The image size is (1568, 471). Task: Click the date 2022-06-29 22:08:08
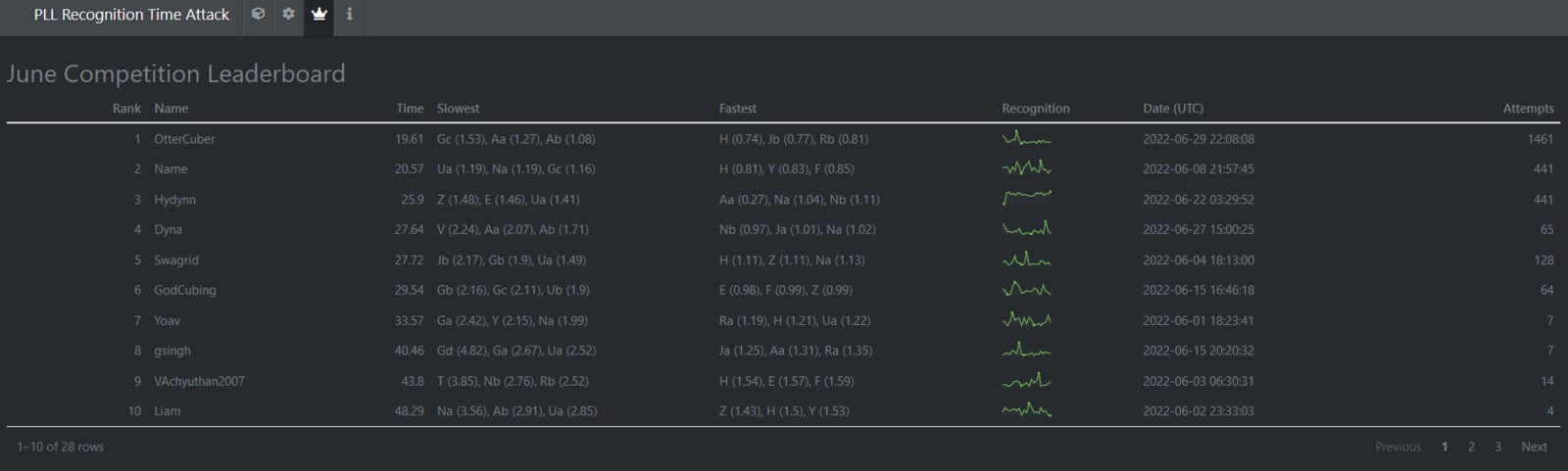tap(1199, 139)
